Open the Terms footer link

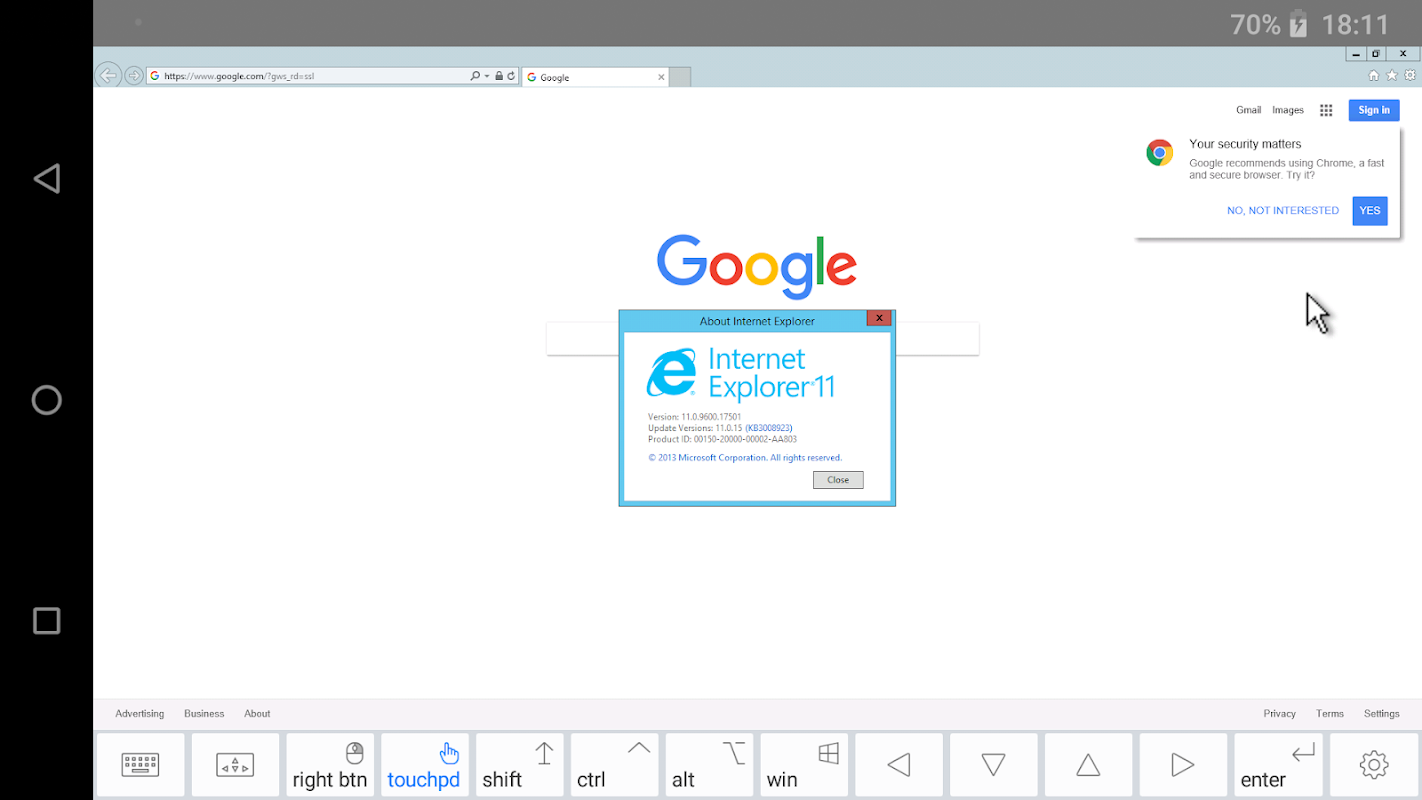(1330, 714)
